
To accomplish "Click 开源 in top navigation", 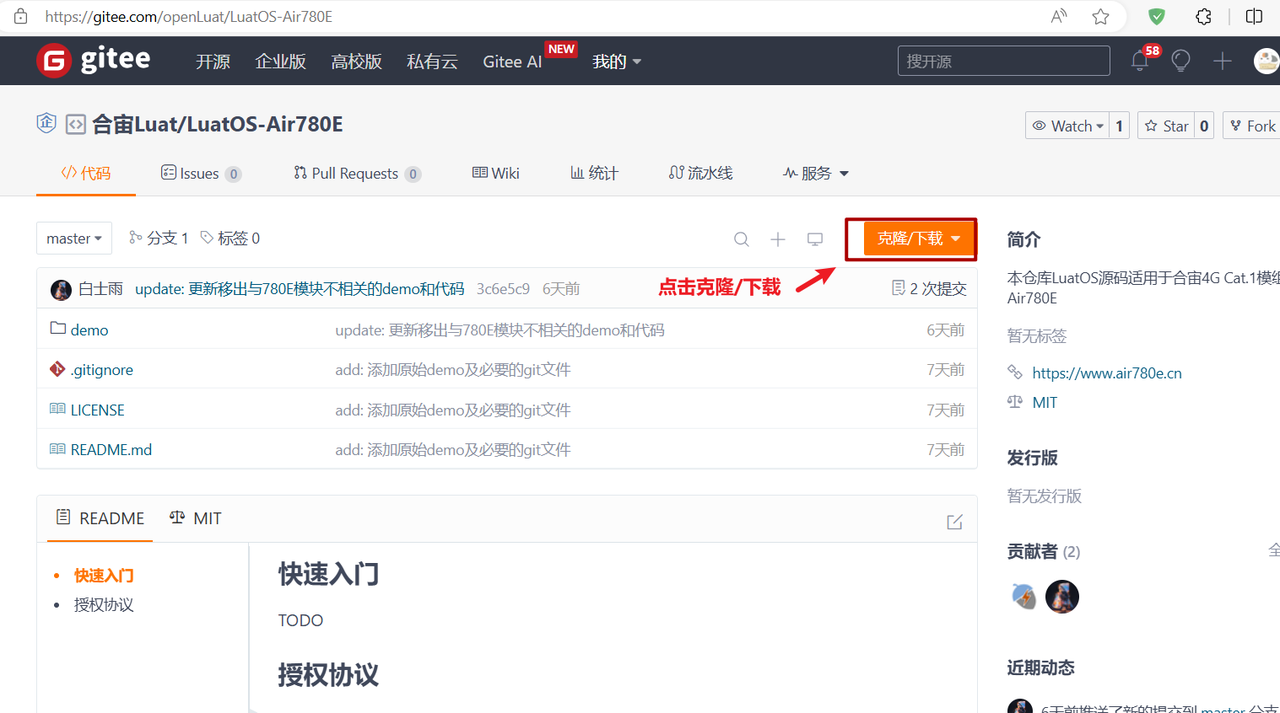I will (x=213, y=61).
